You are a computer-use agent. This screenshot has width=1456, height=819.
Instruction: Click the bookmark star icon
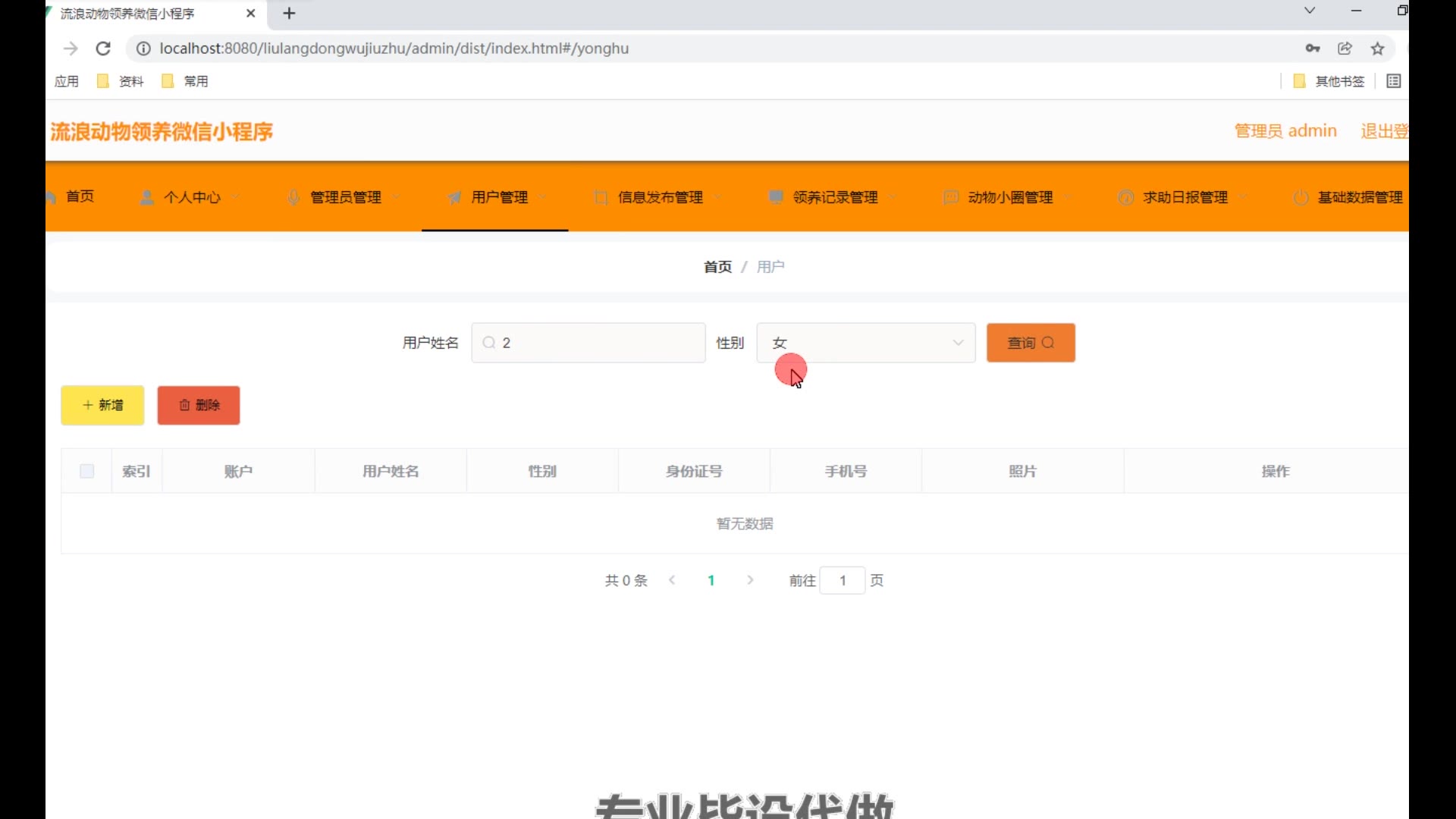tap(1378, 49)
